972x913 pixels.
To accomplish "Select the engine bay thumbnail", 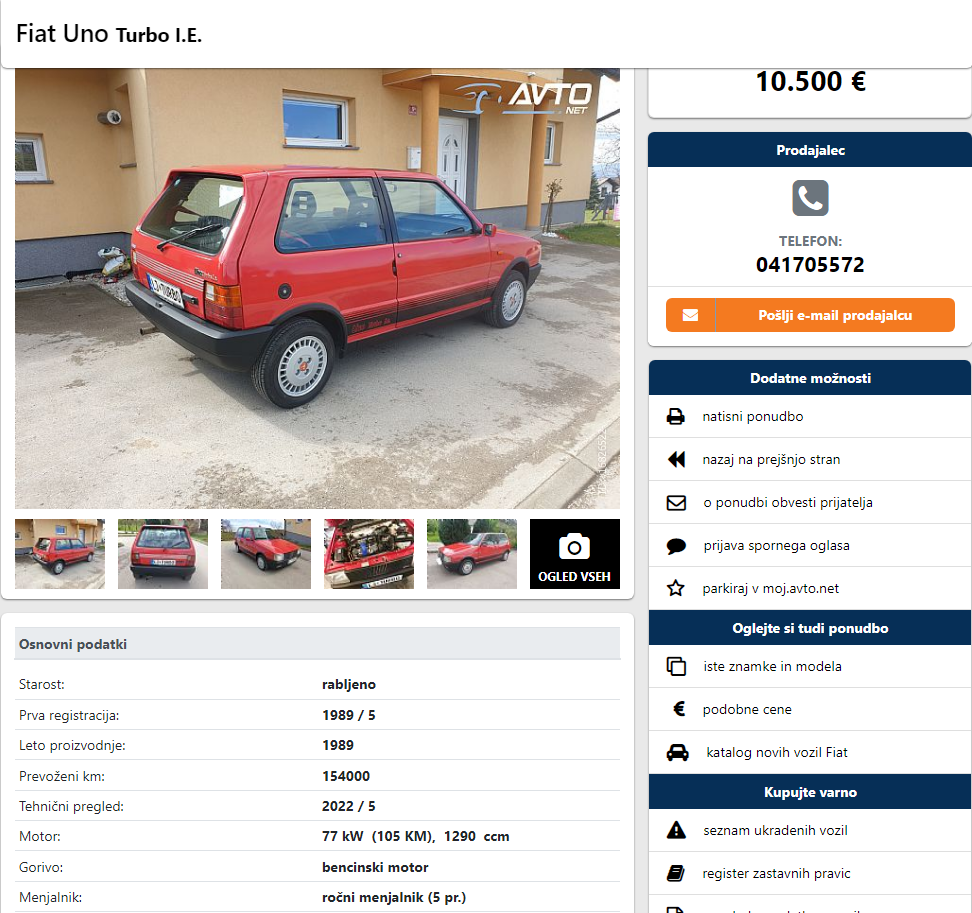I will click(x=369, y=554).
